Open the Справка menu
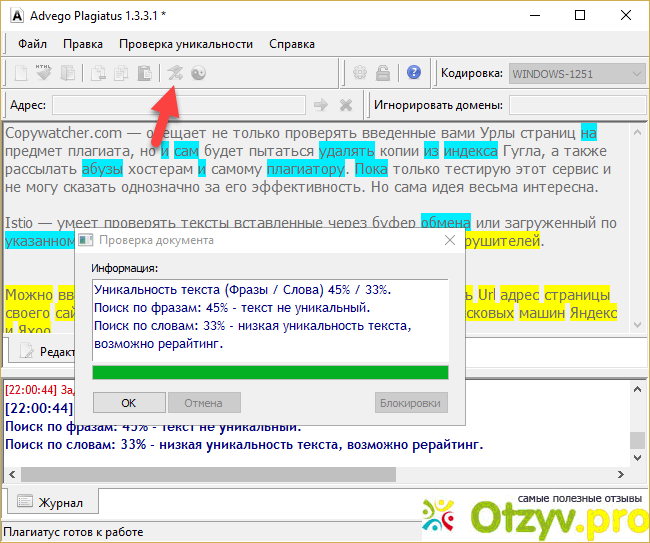 292,44
